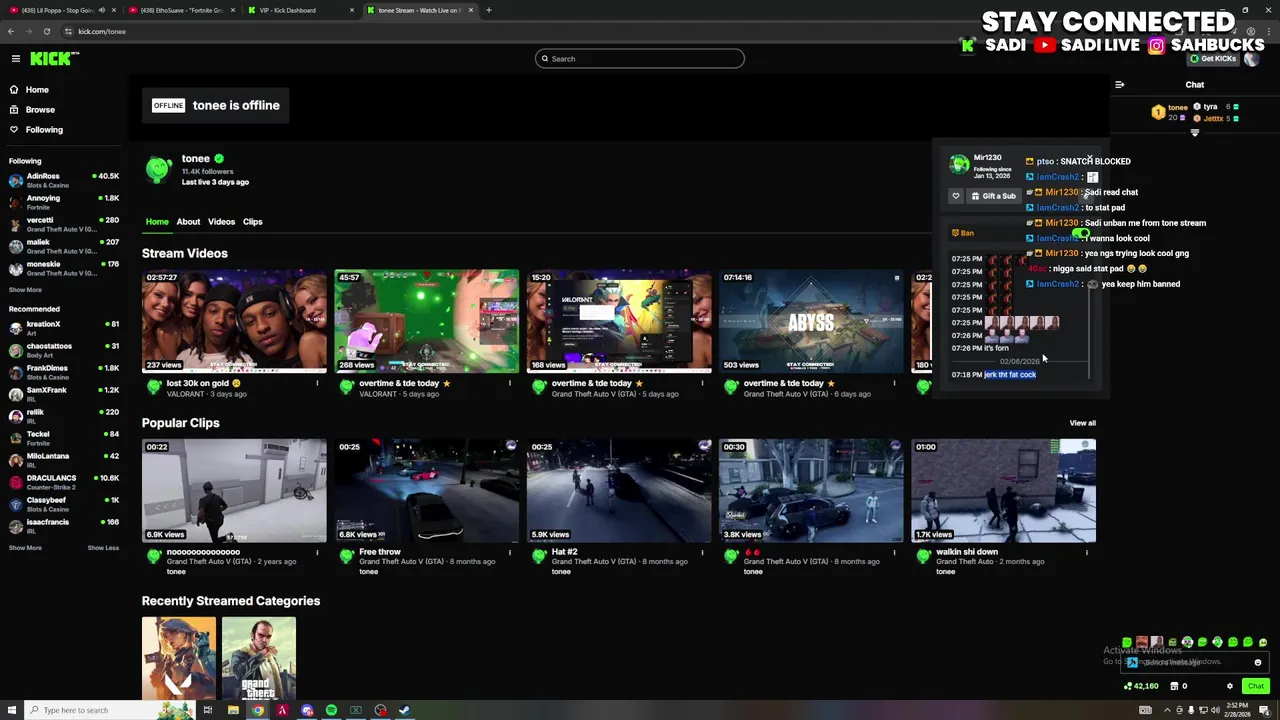Show More followed channels
1280x720 pixels.
tap(25, 290)
